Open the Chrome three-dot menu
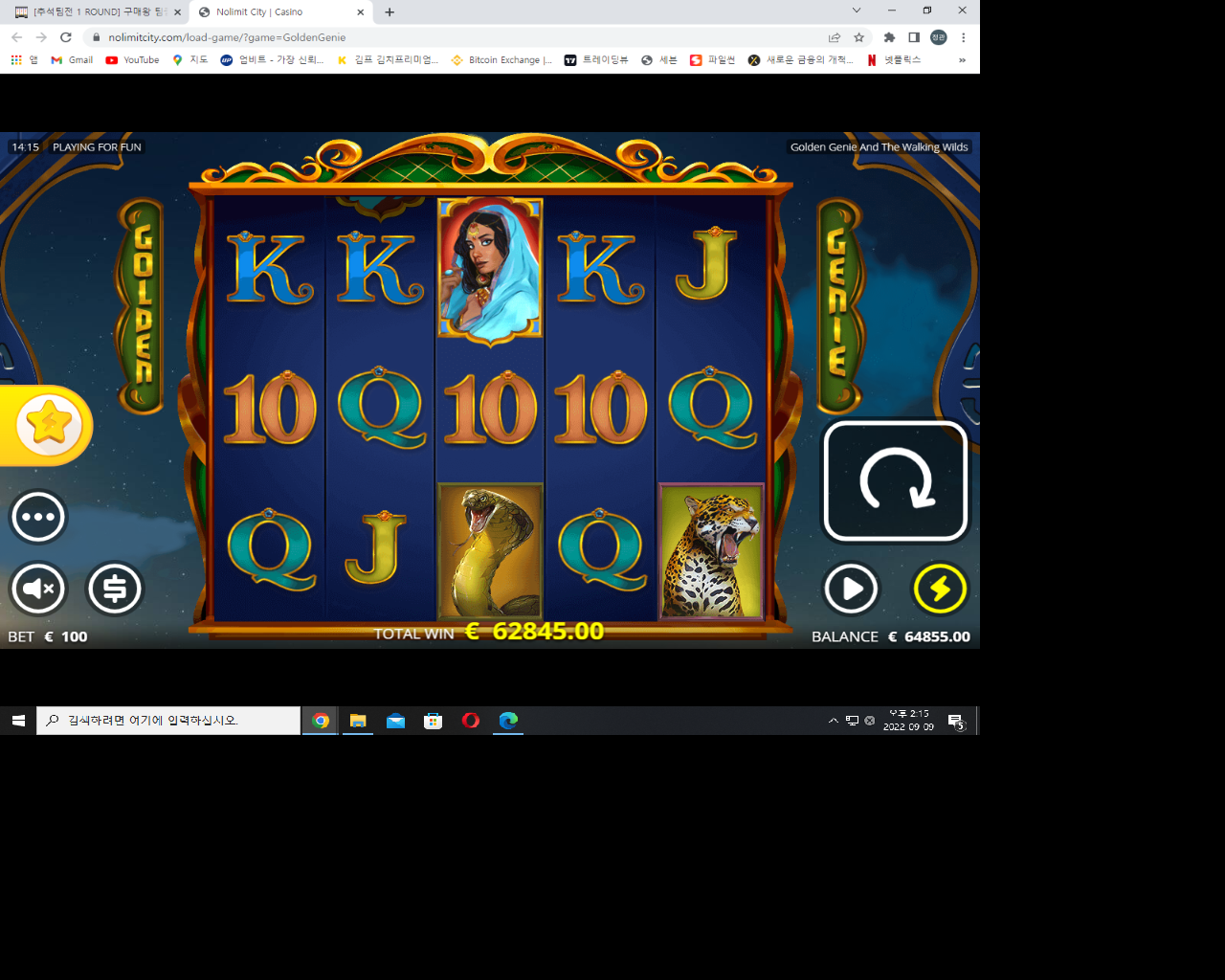1225x980 pixels. 964,37
